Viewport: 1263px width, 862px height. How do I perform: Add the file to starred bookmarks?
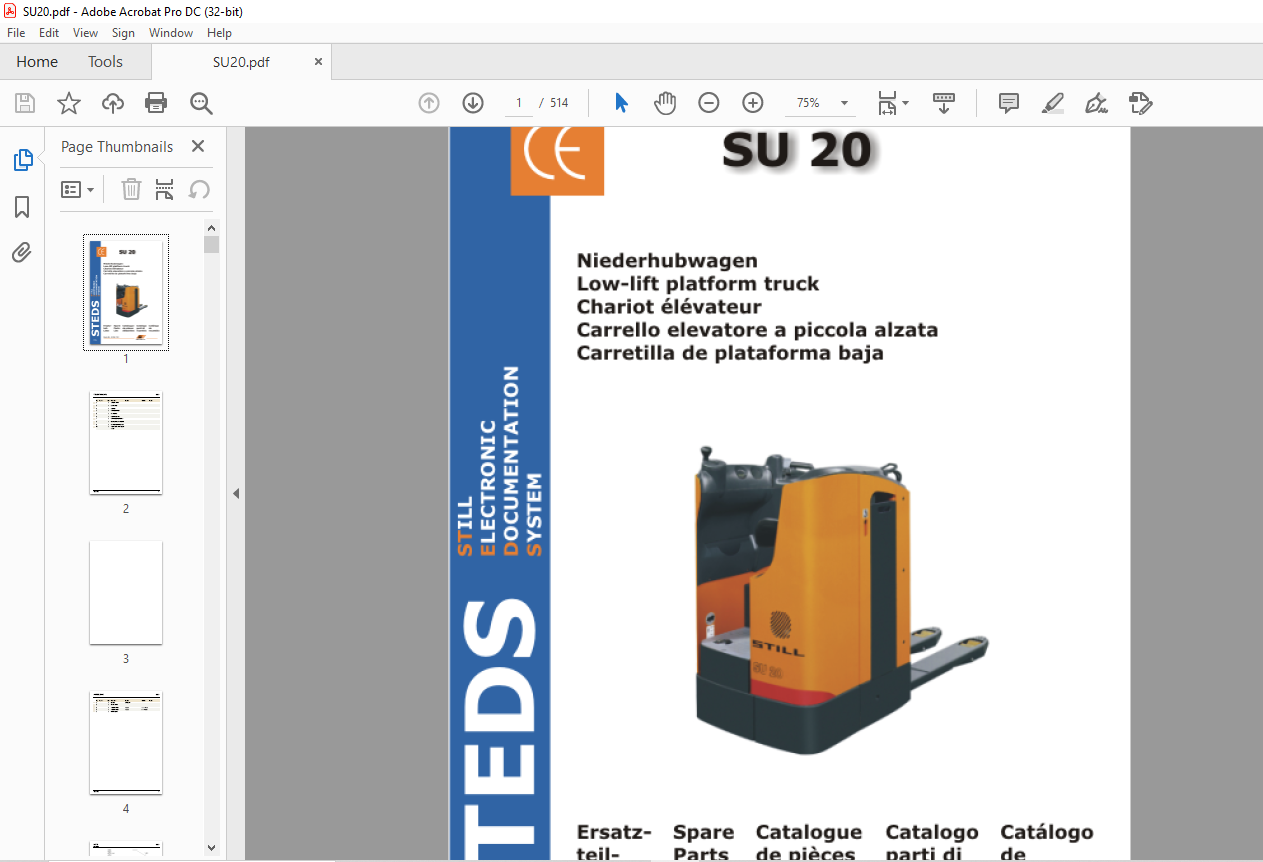[x=68, y=103]
